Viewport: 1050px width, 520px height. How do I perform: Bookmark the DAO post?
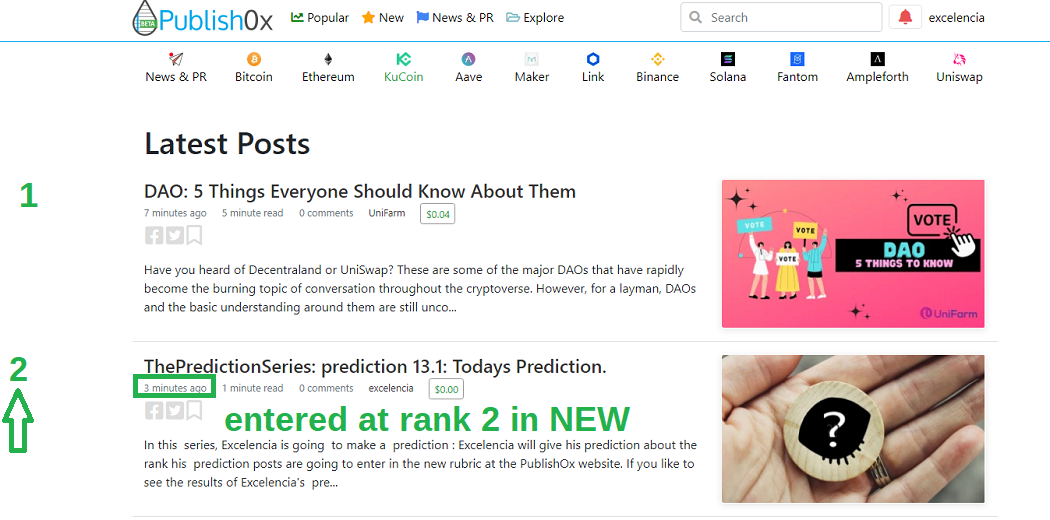[x=194, y=236]
